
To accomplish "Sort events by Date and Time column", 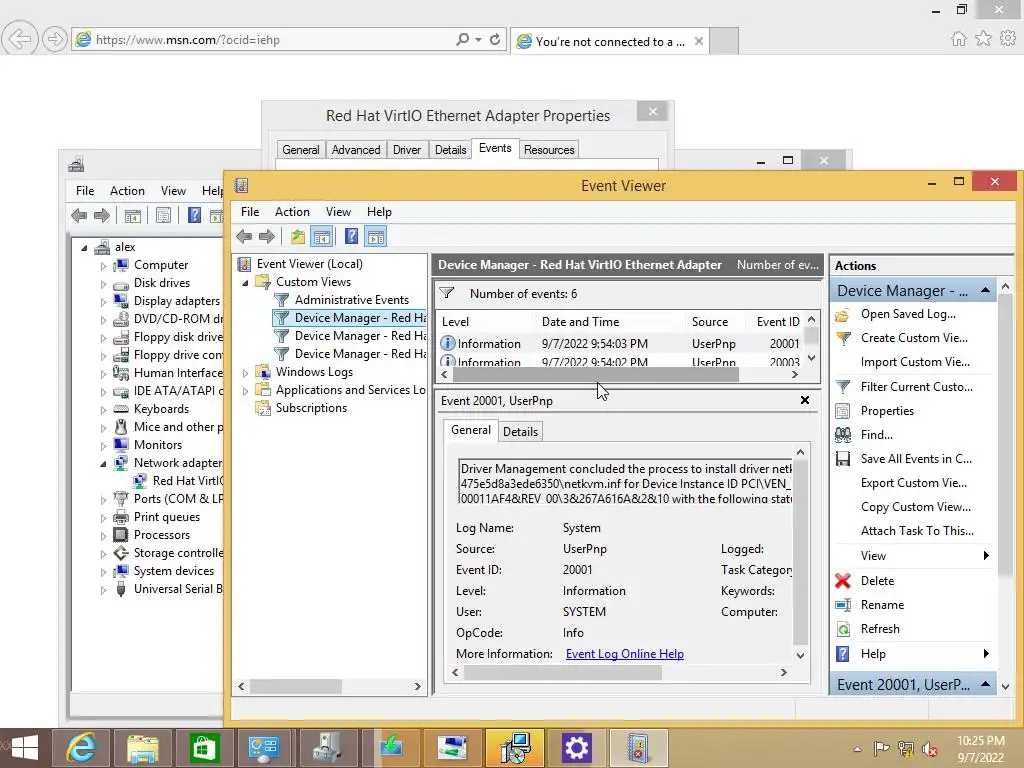I will click(x=580, y=321).
